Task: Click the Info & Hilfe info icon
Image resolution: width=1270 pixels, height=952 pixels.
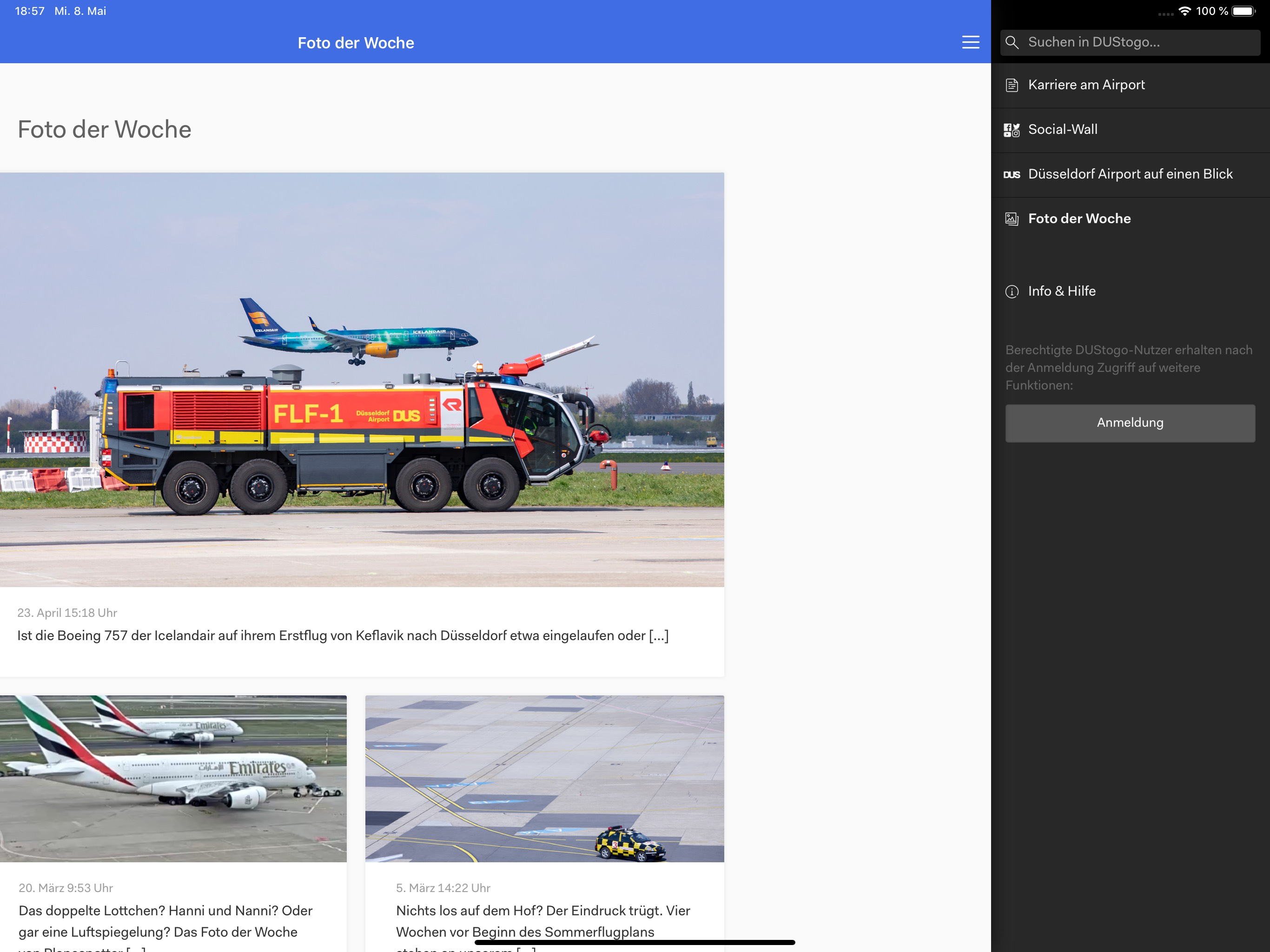Action: (x=1012, y=291)
